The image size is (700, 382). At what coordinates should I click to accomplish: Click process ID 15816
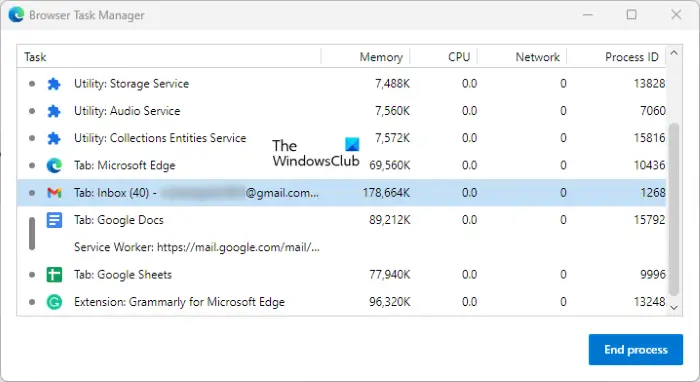[650, 138]
